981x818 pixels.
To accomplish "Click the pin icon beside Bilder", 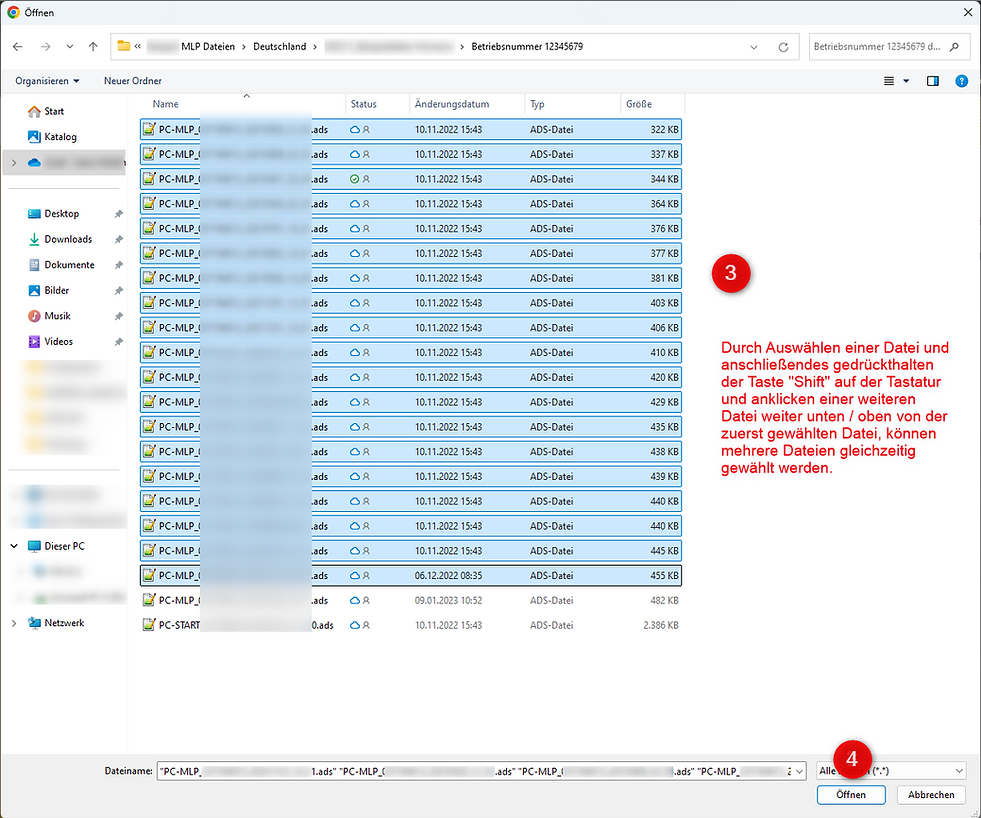I will (x=118, y=291).
